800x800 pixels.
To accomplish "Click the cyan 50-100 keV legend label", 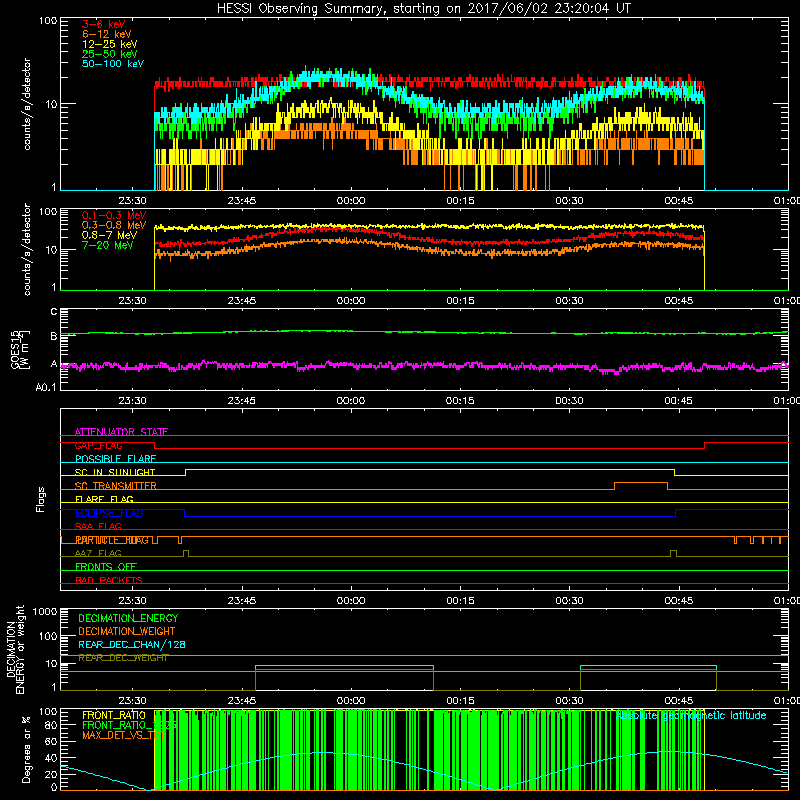I will pos(113,64).
